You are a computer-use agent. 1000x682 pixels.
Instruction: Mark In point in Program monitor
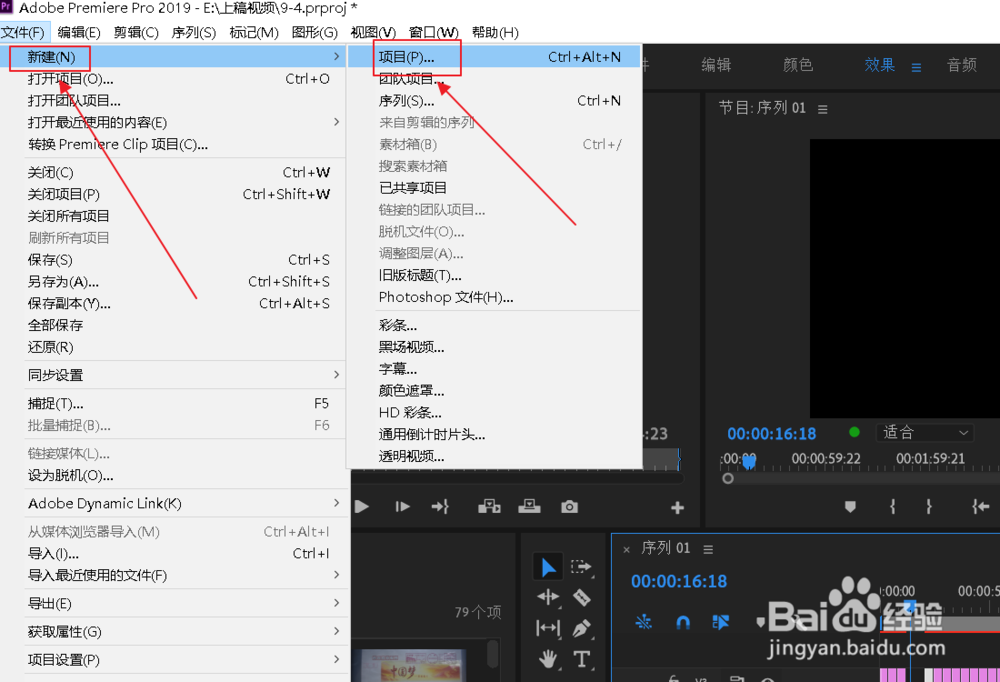click(892, 507)
